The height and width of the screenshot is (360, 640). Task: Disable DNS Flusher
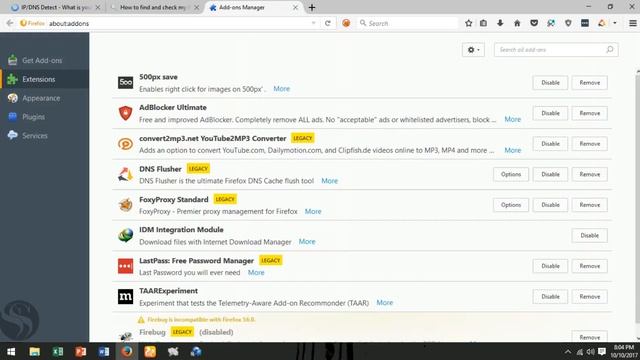pyautogui.click(x=550, y=174)
